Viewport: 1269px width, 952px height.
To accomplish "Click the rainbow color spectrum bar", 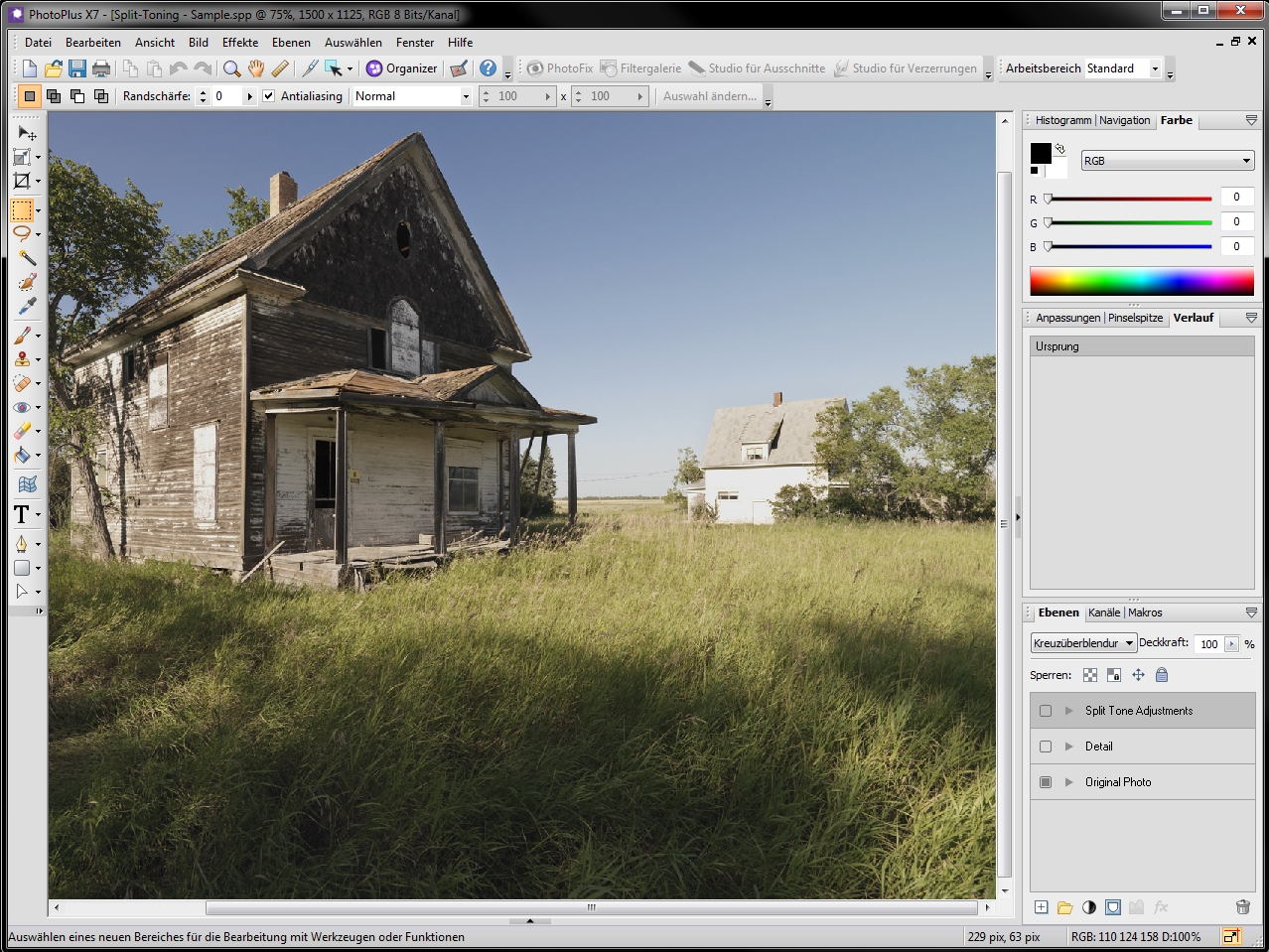I will 1141,281.
